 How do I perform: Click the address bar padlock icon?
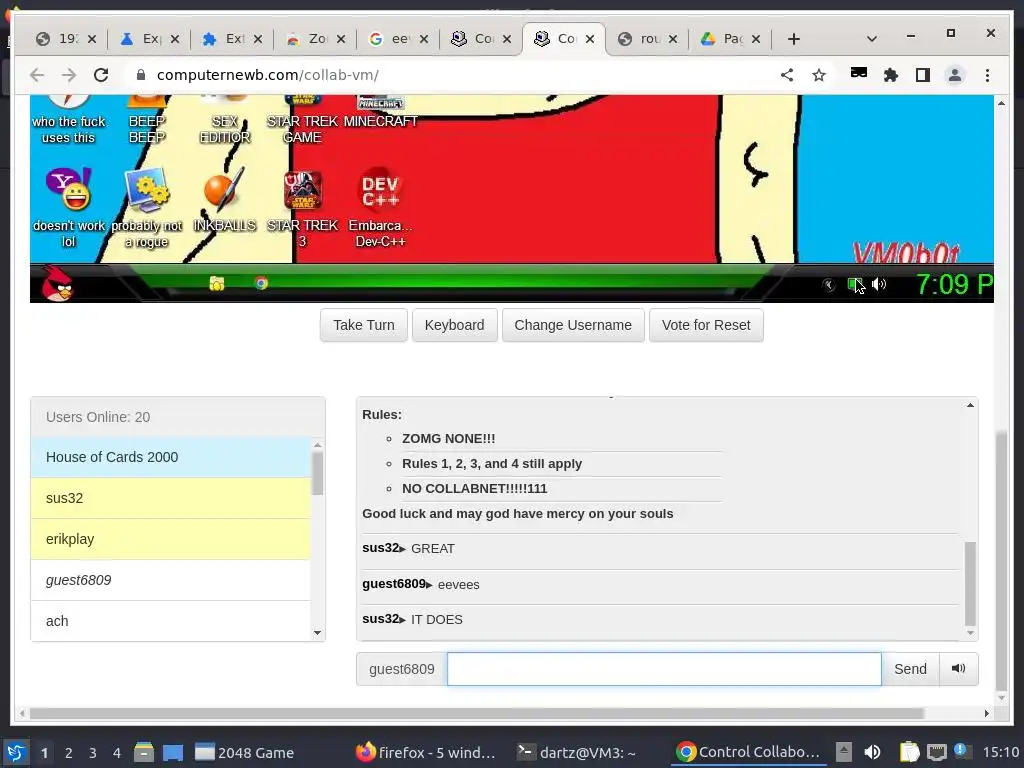(x=140, y=75)
